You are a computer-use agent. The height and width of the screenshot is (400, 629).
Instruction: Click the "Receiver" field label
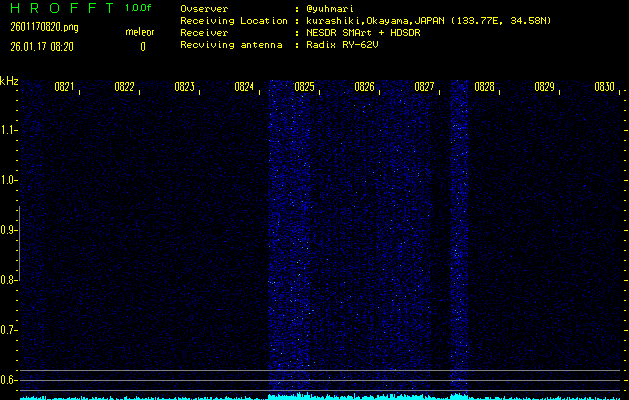204,33
